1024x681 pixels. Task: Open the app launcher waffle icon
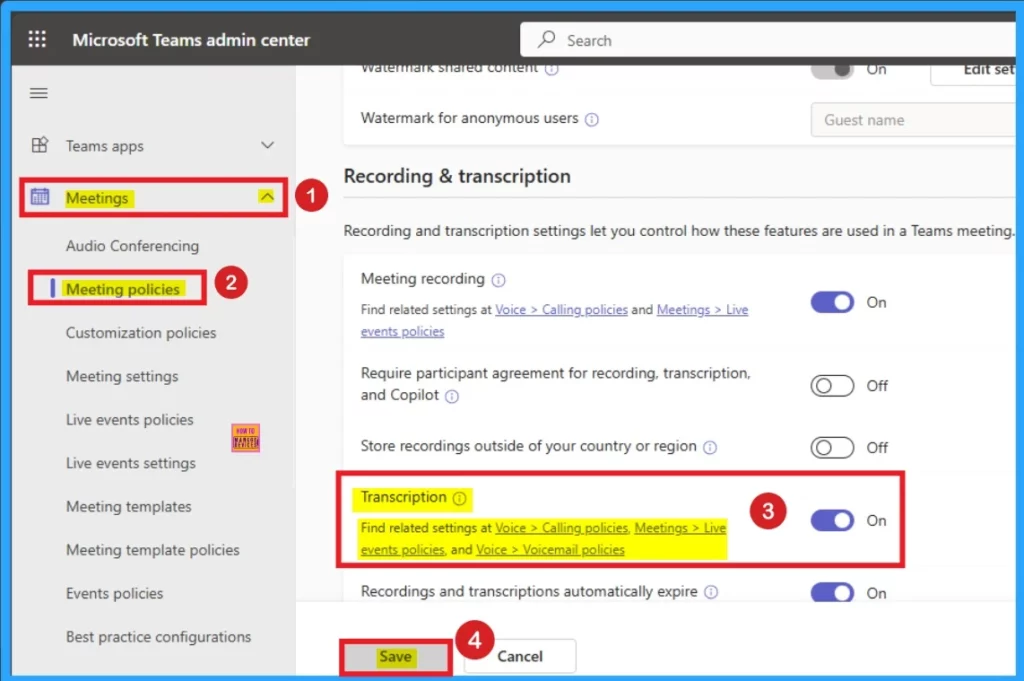click(x=37, y=39)
